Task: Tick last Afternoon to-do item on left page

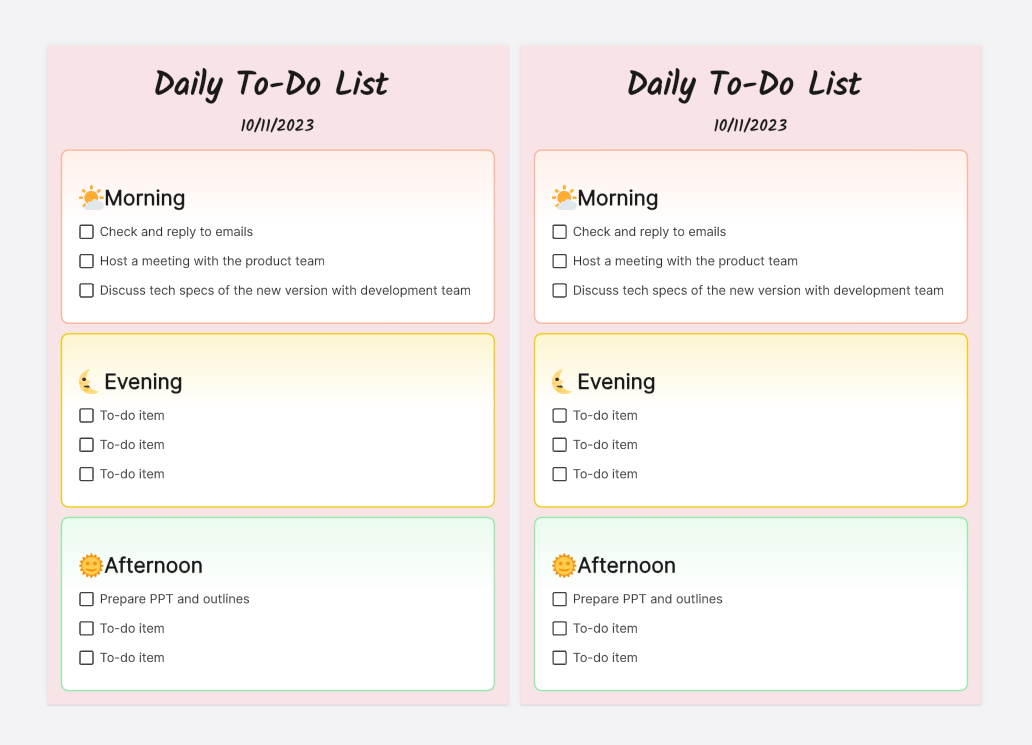Action: pyautogui.click(x=87, y=658)
